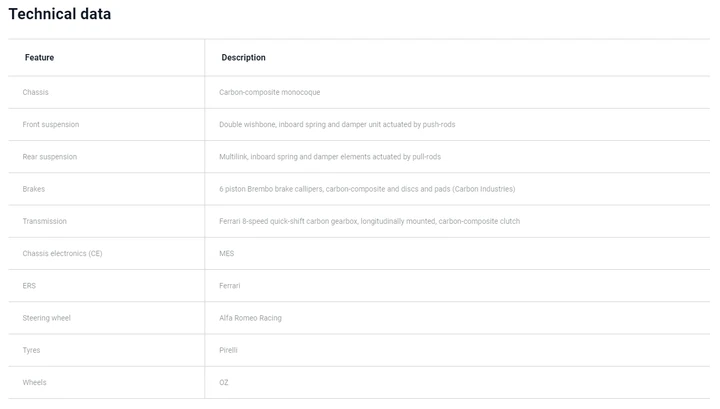
Task: Select the Brakes row label
Action: click(x=34, y=189)
